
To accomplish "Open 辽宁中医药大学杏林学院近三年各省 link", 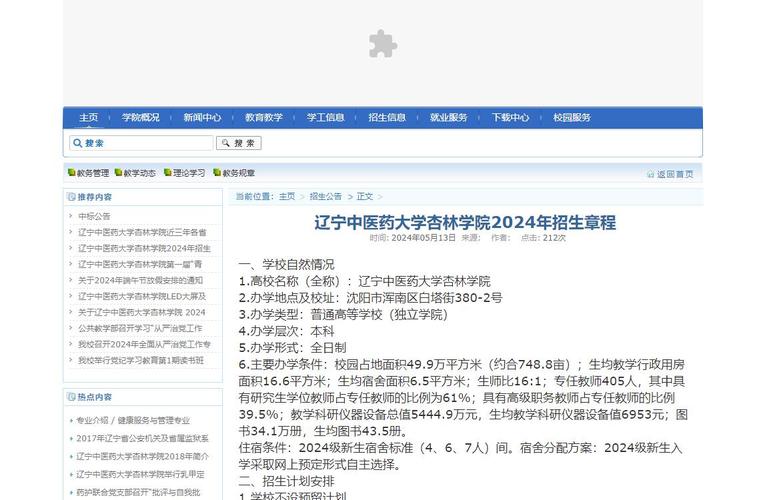I will click(x=142, y=232).
